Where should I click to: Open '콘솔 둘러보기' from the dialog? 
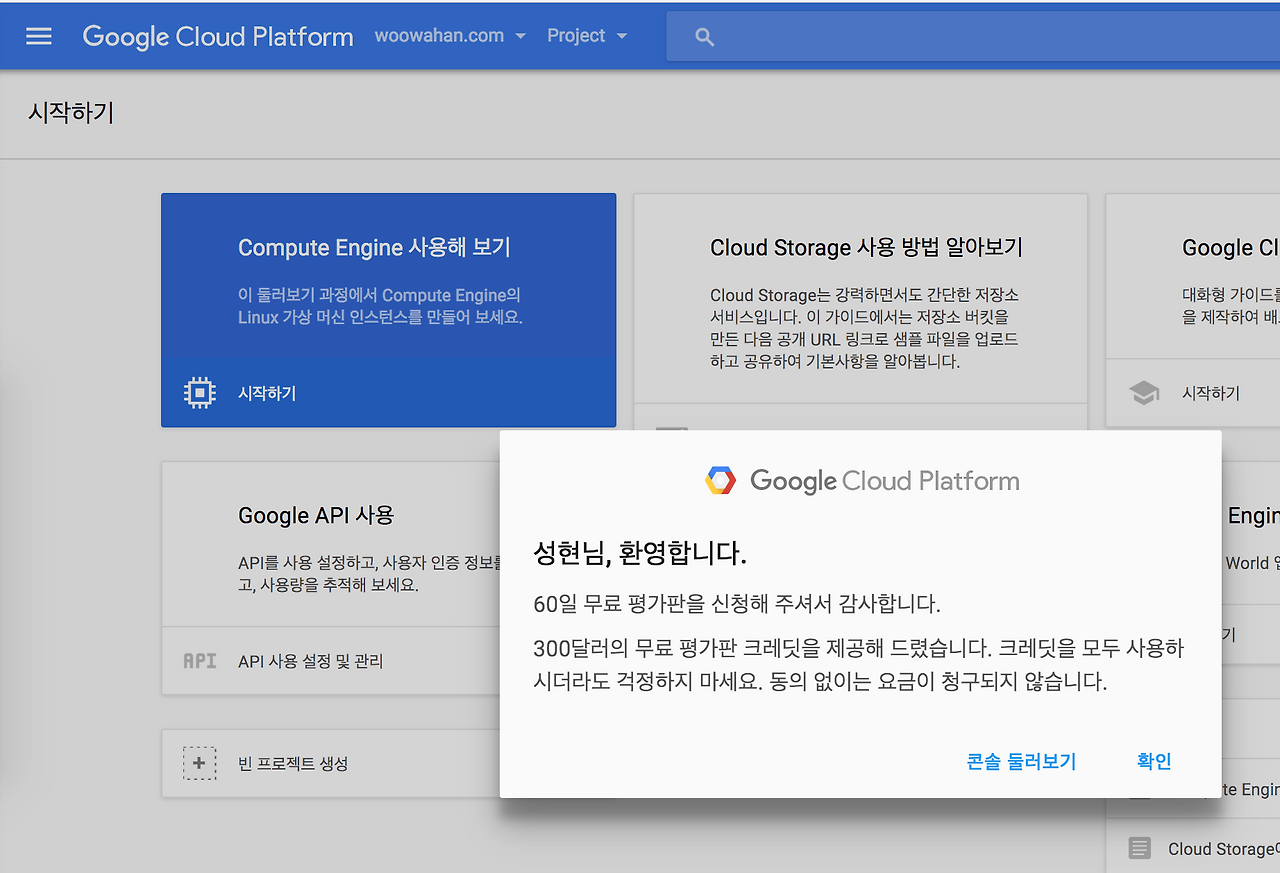click(x=1021, y=761)
